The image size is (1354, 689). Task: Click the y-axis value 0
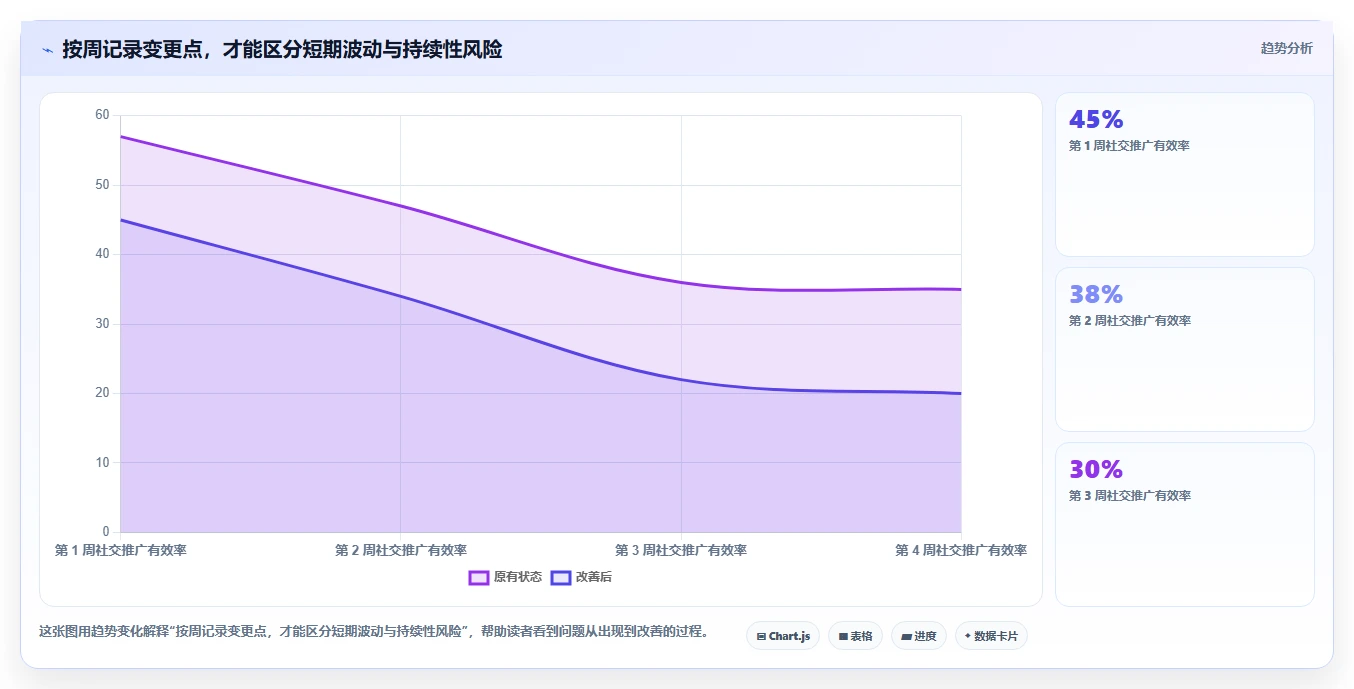click(x=106, y=532)
